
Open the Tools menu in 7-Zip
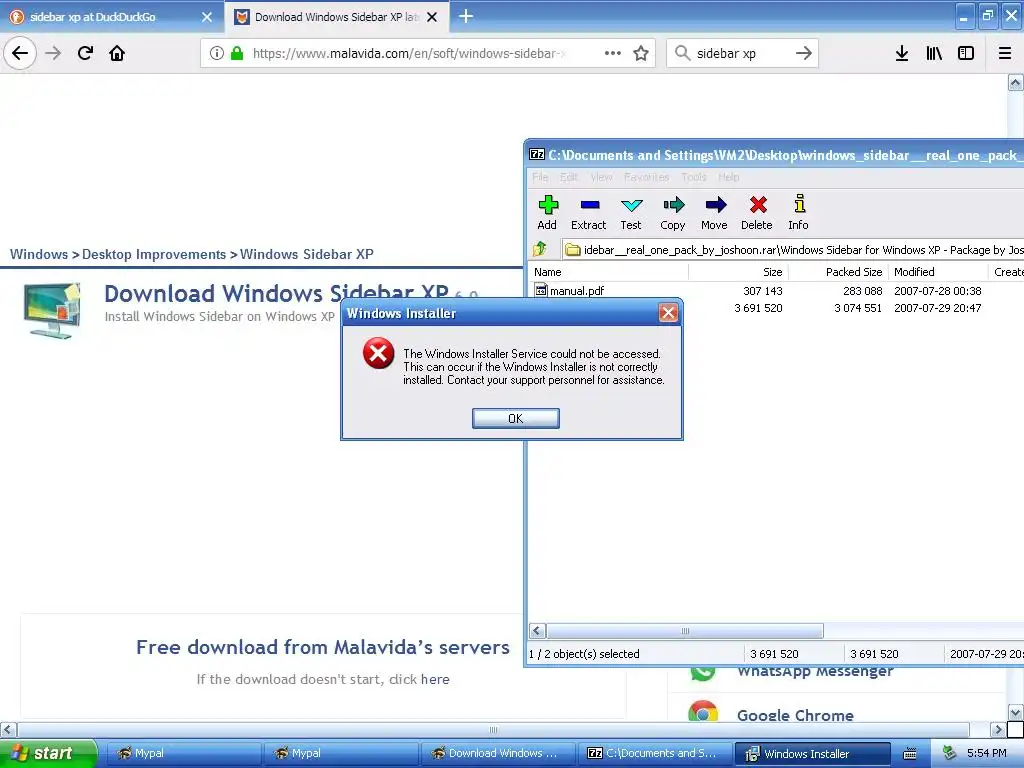pyautogui.click(x=694, y=177)
